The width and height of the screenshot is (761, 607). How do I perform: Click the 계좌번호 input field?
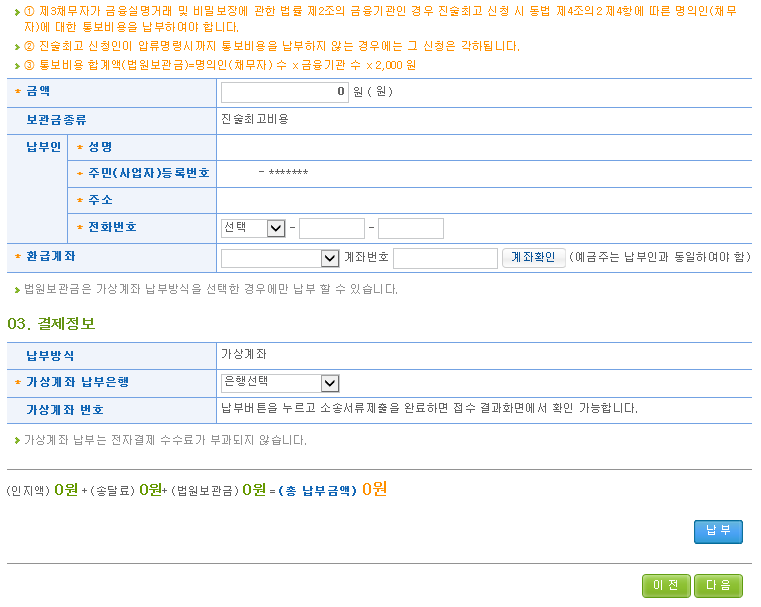click(x=445, y=258)
